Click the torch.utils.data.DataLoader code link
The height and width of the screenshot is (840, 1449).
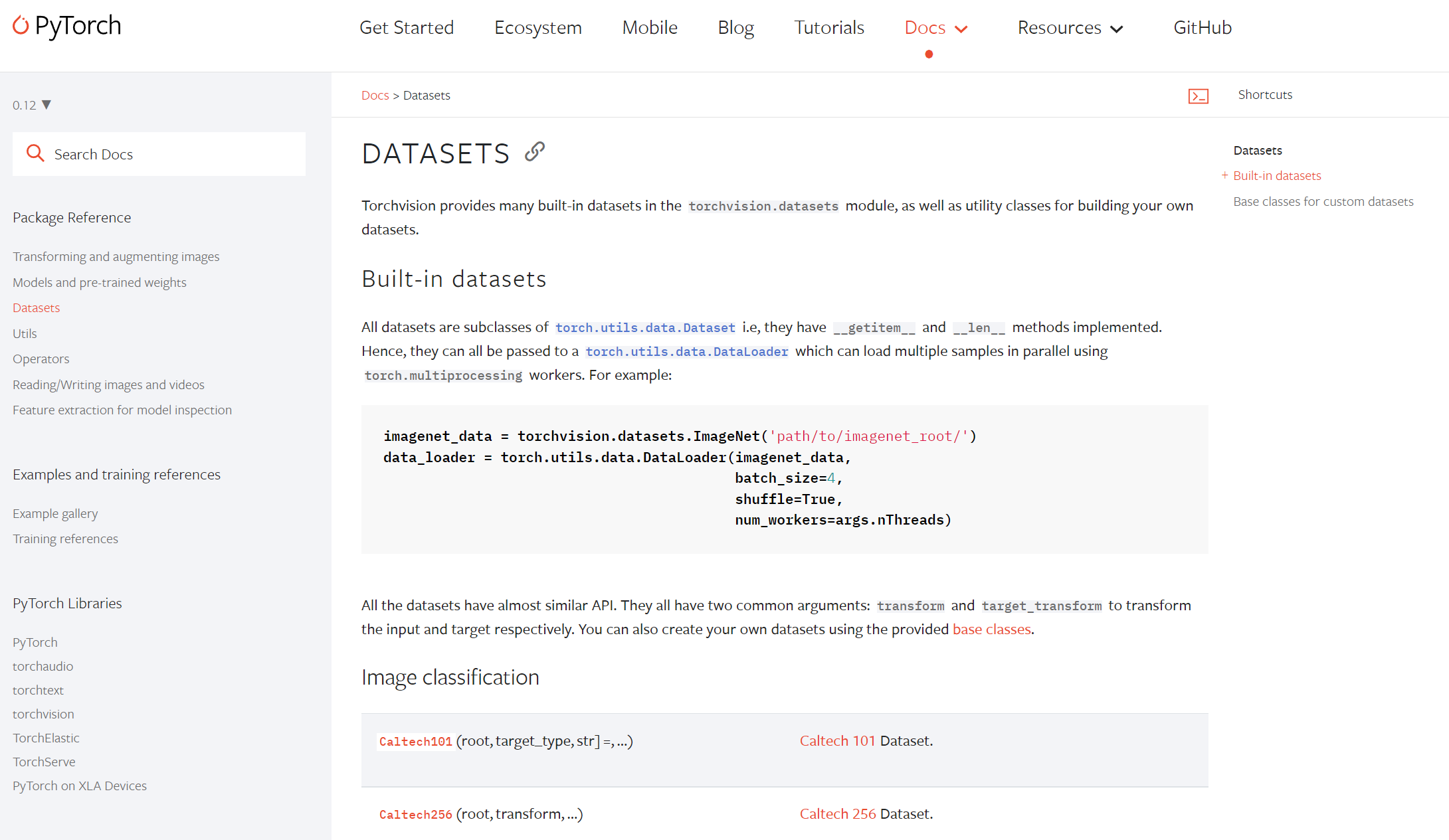point(687,351)
